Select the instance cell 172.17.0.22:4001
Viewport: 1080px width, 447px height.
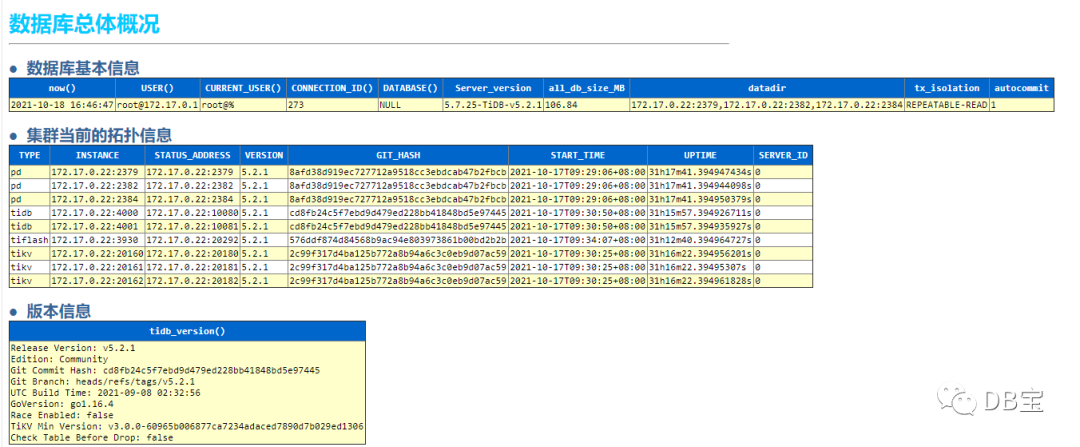click(97, 226)
